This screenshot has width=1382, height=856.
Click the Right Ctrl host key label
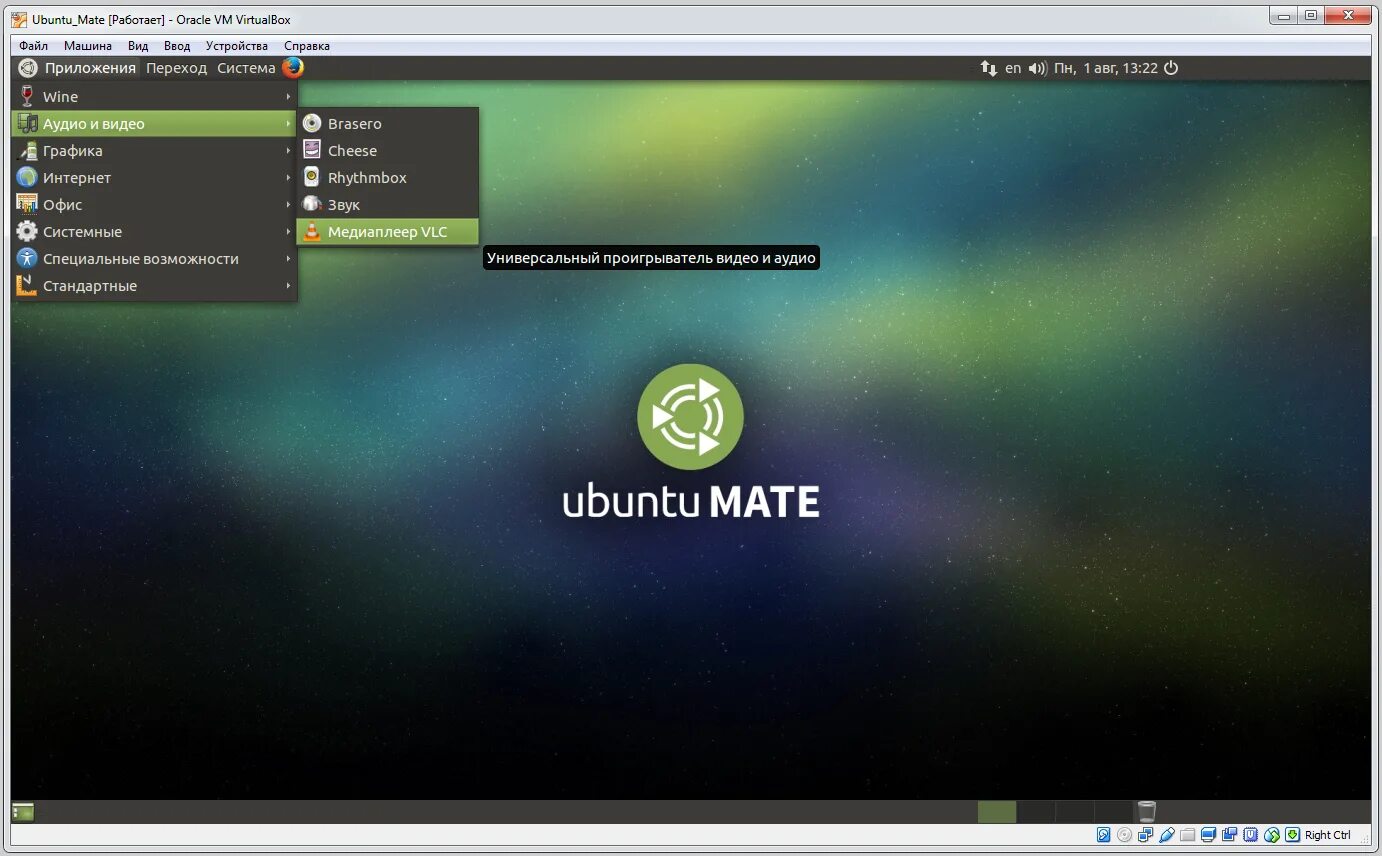tap(1328, 835)
